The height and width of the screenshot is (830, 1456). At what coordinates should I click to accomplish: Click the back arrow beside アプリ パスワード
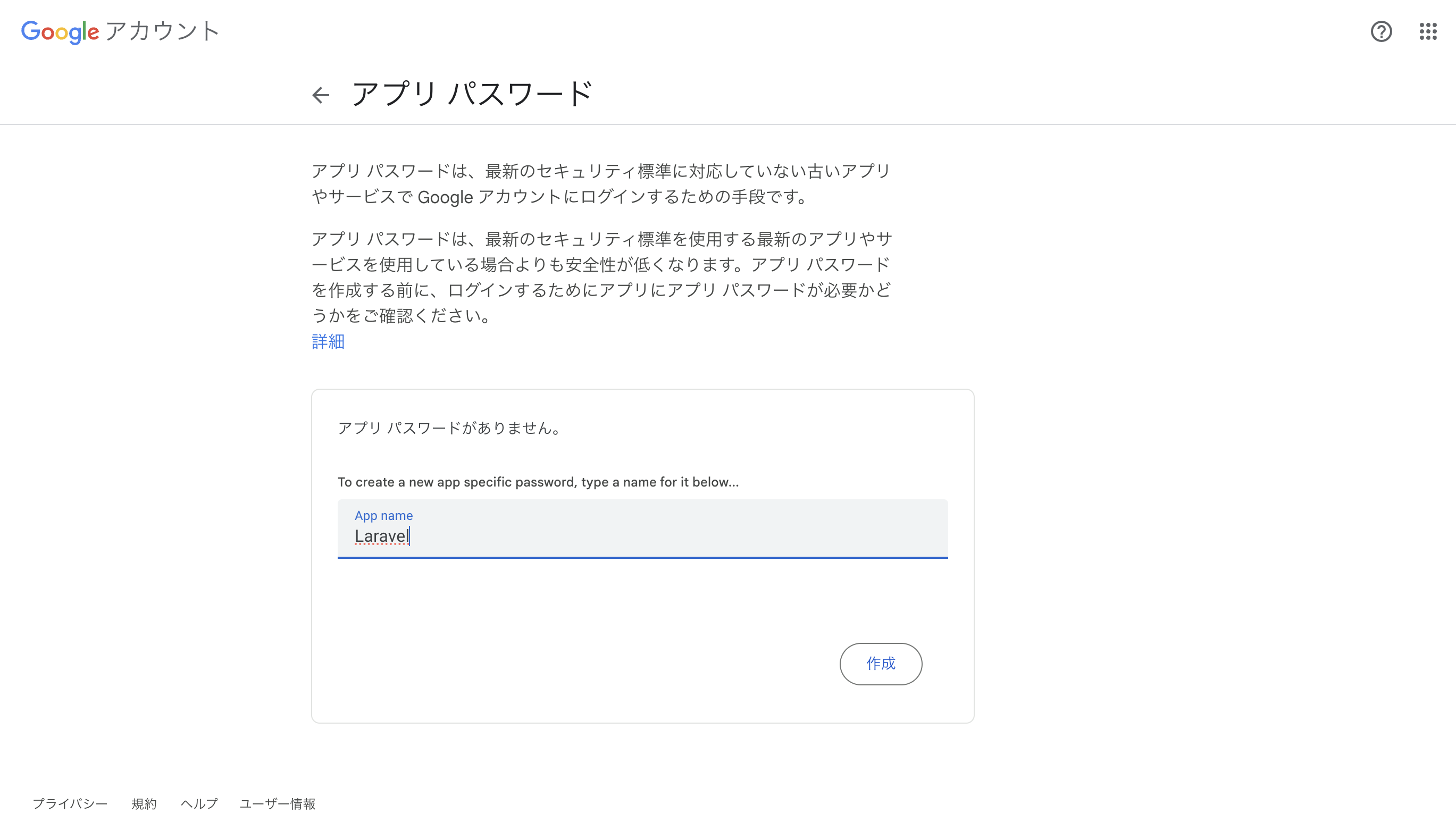pyautogui.click(x=321, y=95)
